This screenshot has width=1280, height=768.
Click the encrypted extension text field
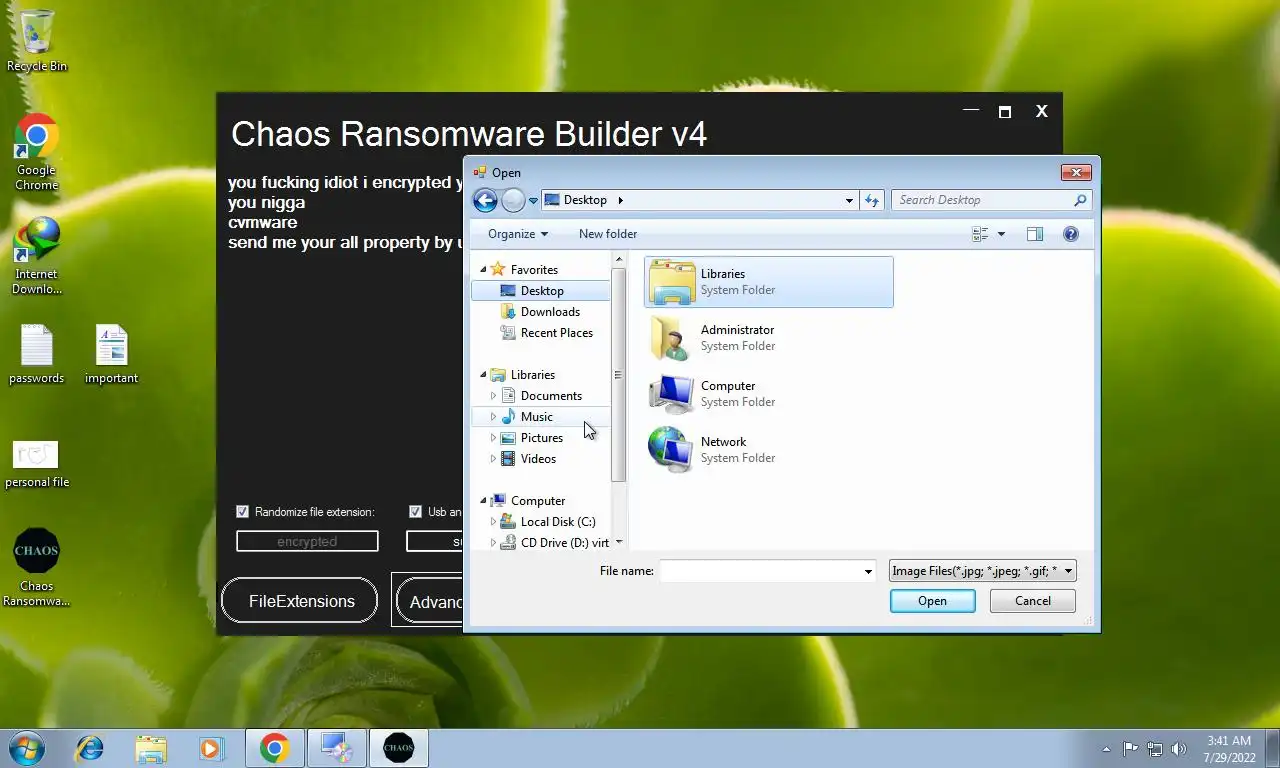[x=307, y=541]
